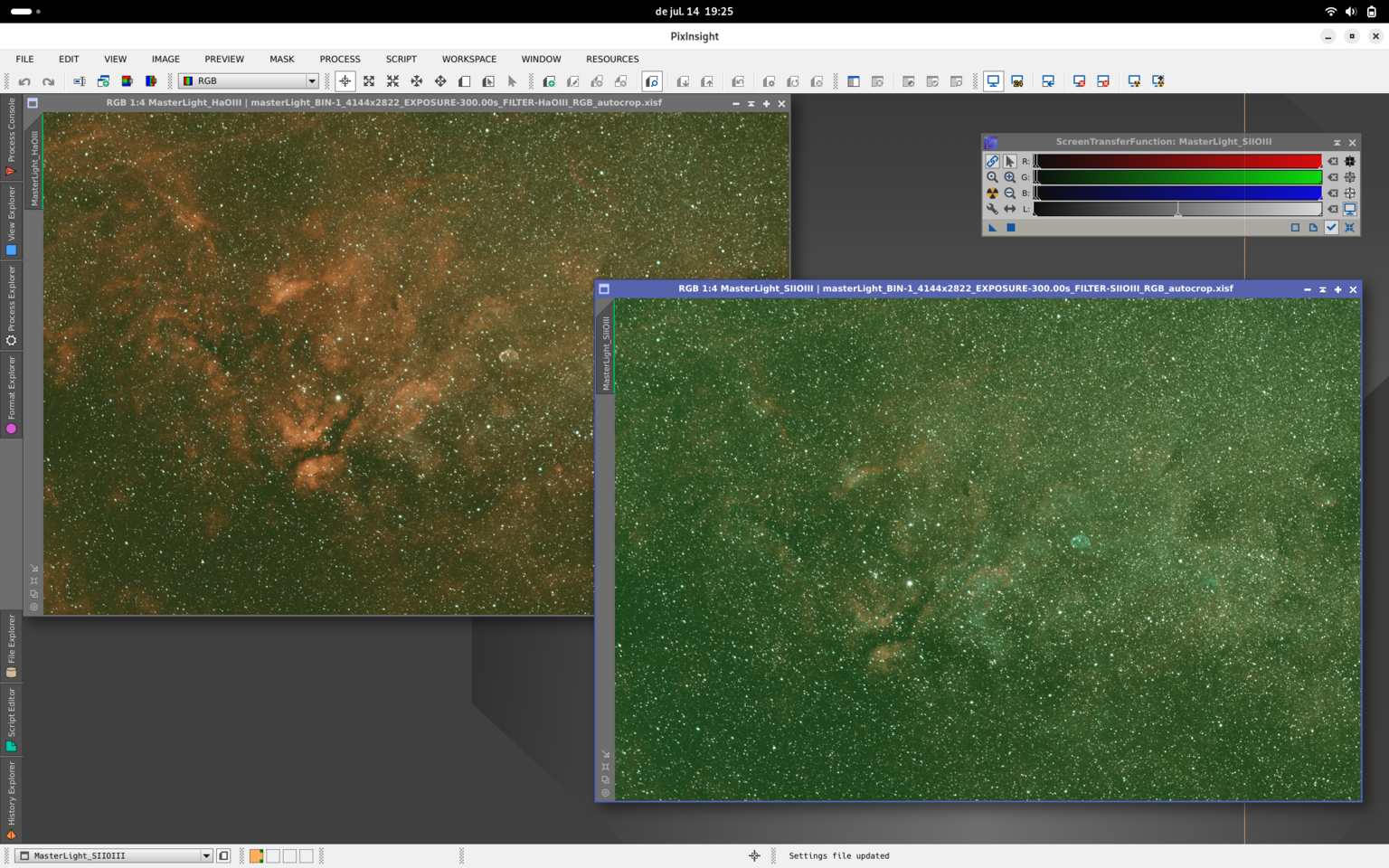Click STF zoom out magnifier minus icon
The height and width of the screenshot is (868, 1389).
pos(1009,193)
